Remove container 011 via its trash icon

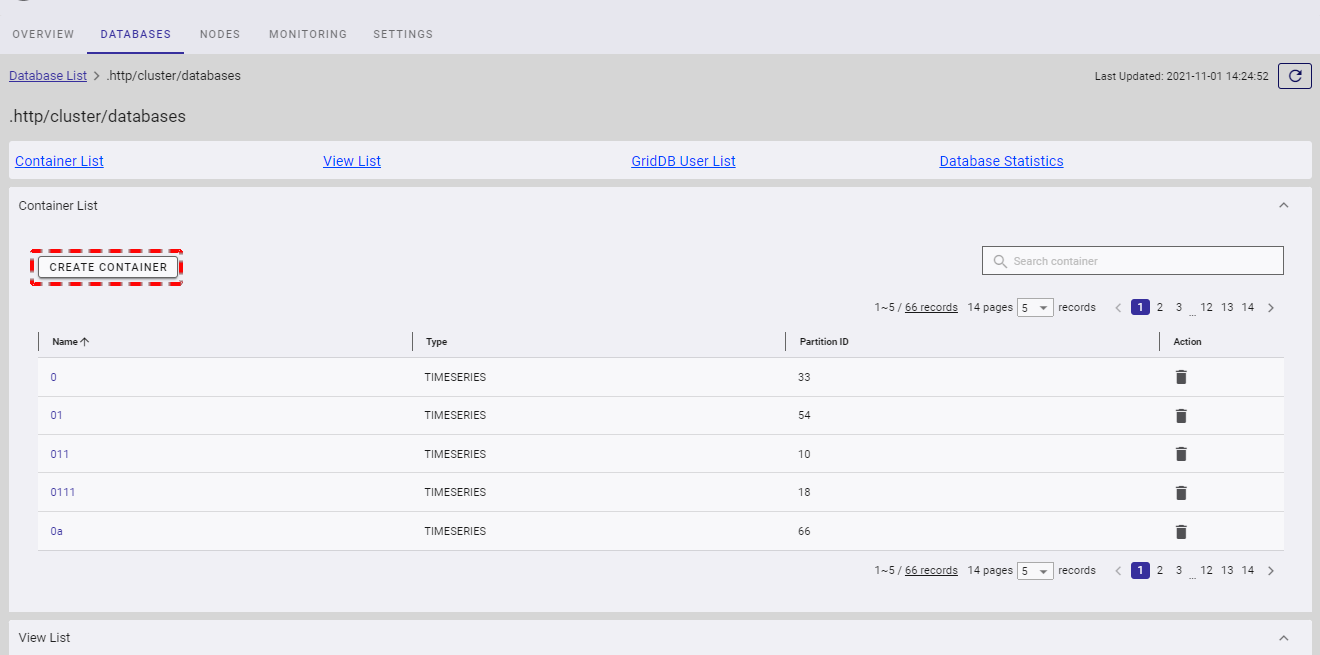[x=1181, y=454]
